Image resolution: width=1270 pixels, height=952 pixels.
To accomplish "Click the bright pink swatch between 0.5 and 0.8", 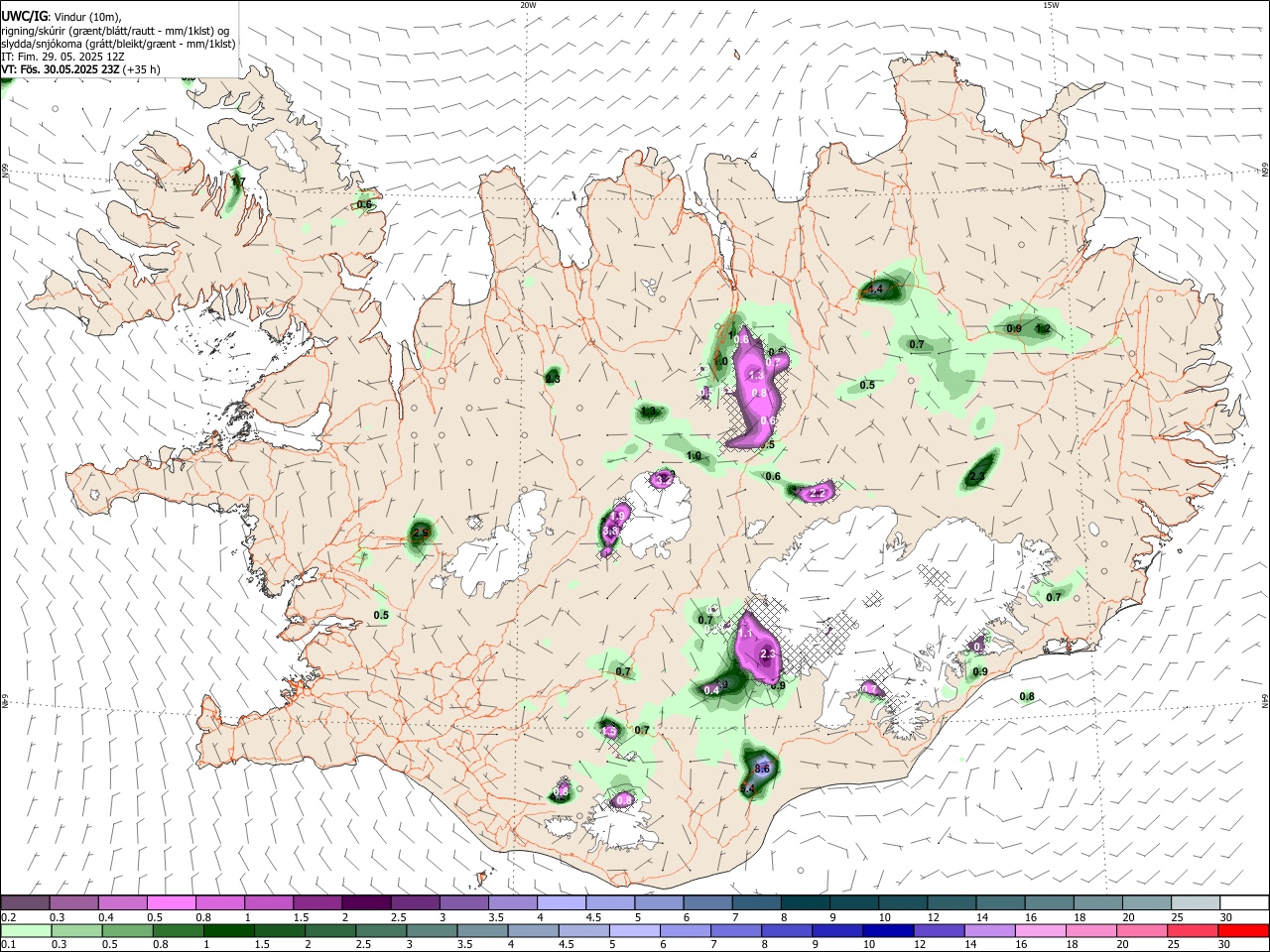I will click(172, 902).
